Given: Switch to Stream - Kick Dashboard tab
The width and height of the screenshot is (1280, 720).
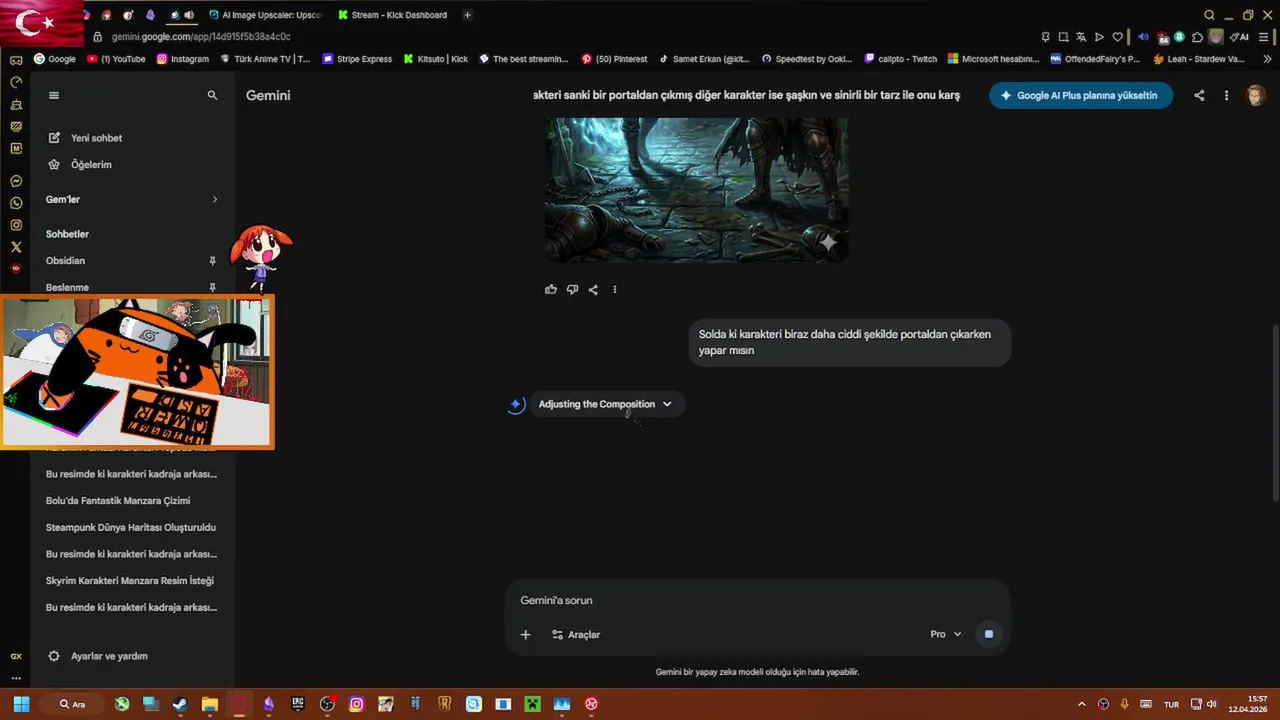Looking at the screenshot, I should 394,15.
